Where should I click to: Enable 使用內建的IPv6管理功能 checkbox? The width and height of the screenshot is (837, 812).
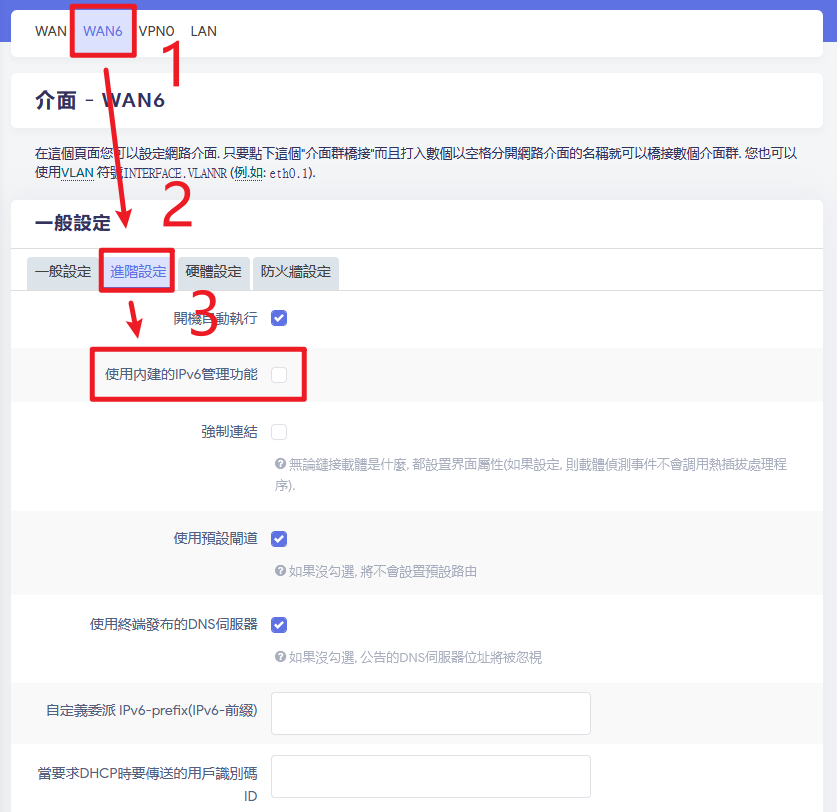point(279,375)
